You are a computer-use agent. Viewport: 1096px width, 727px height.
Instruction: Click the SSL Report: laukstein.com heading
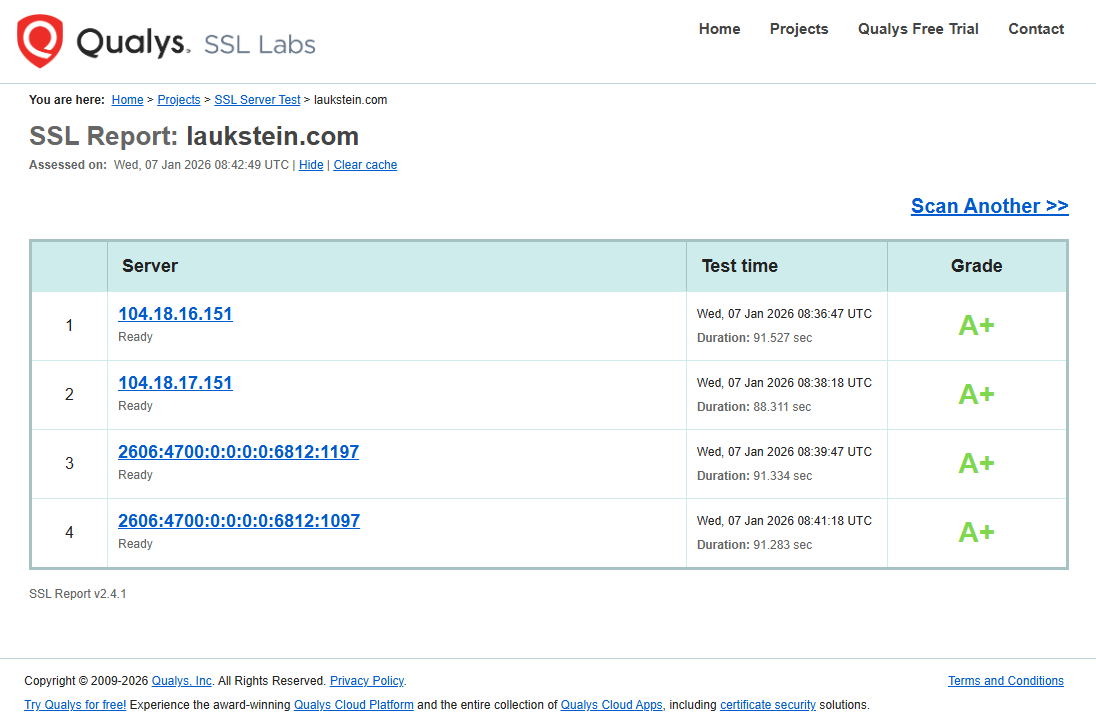(x=194, y=136)
